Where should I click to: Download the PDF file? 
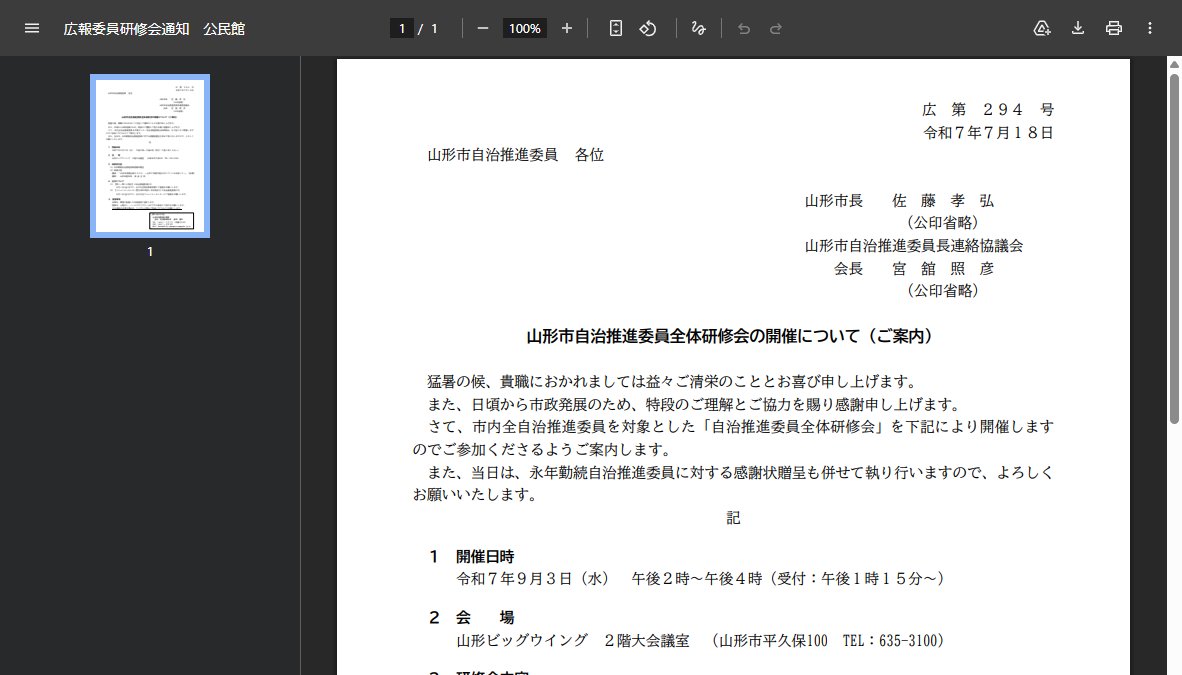point(1078,29)
